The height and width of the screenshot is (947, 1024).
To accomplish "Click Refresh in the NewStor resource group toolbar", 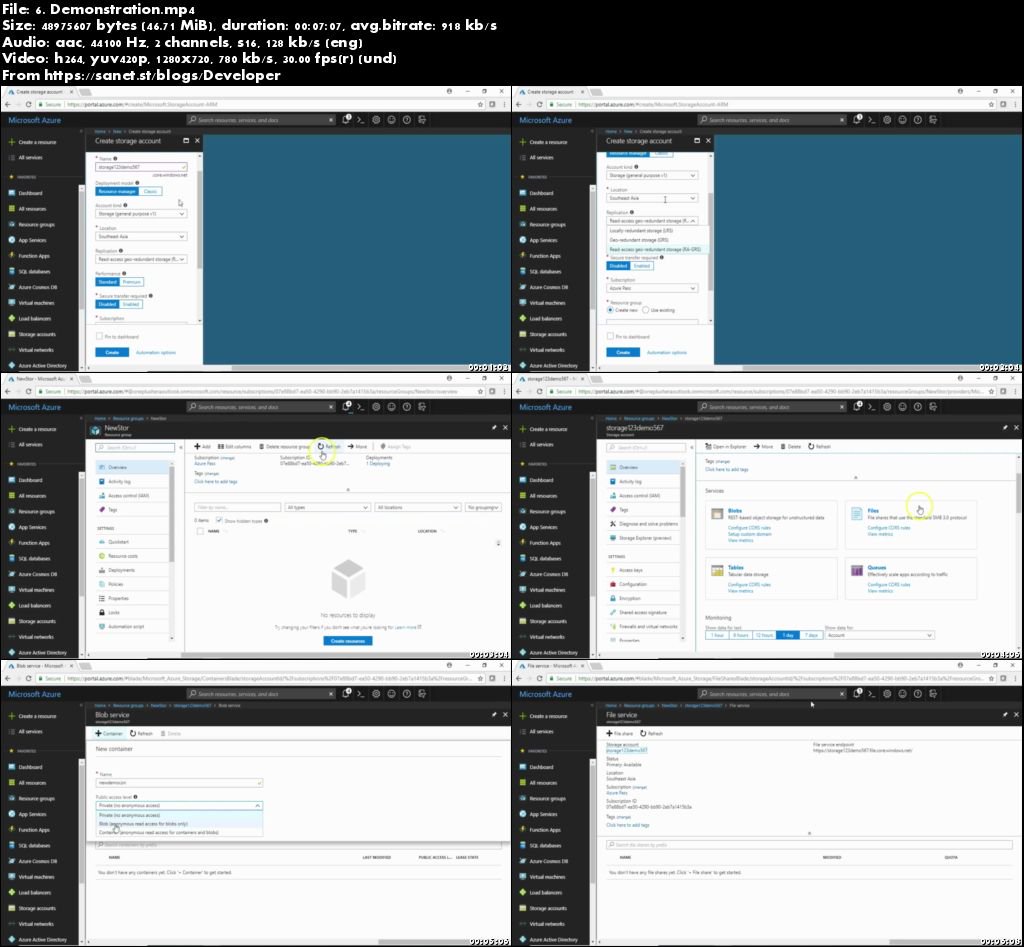I will (x=329, y=447).
